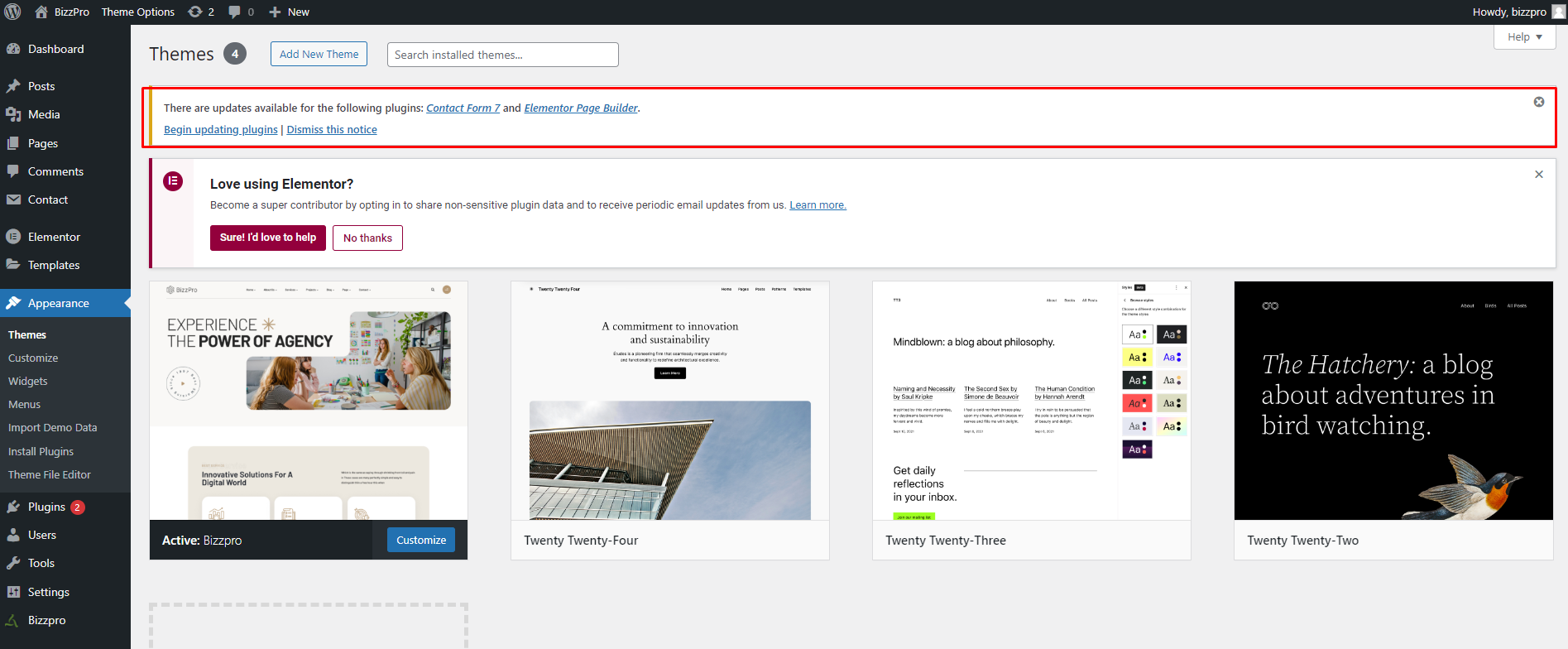Open Posts in sidebar
Viewport: 1568px width, 649px height.
65,86
